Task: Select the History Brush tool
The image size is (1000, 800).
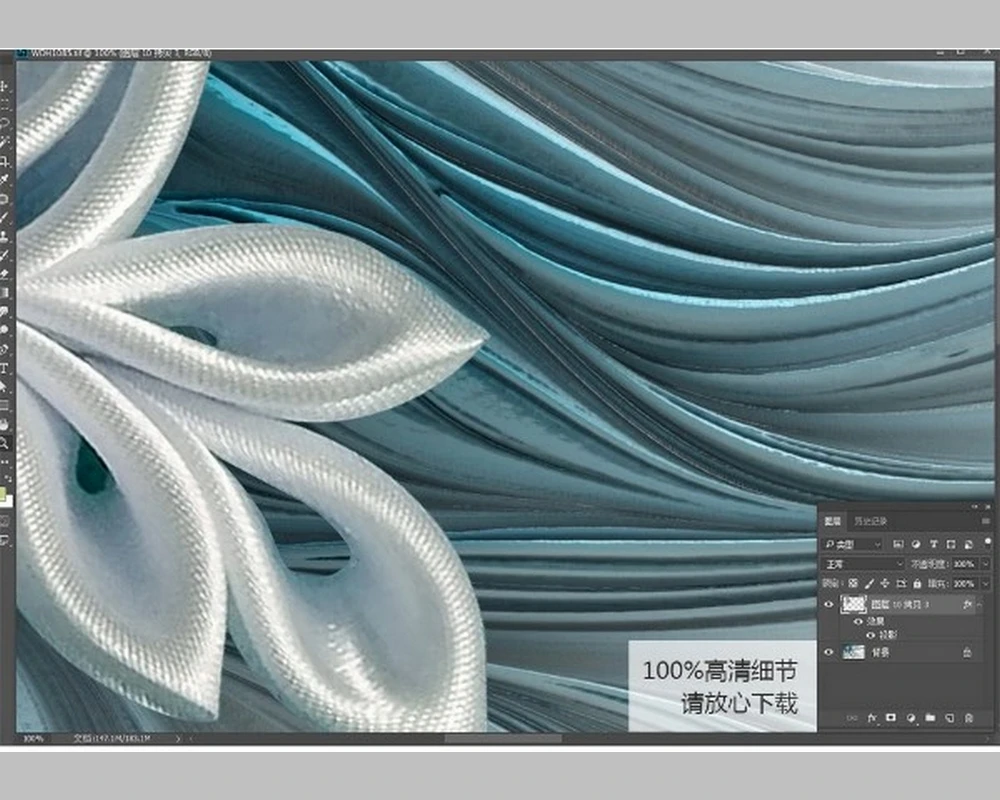Action: pyautogui.click(x=5, y=255)
